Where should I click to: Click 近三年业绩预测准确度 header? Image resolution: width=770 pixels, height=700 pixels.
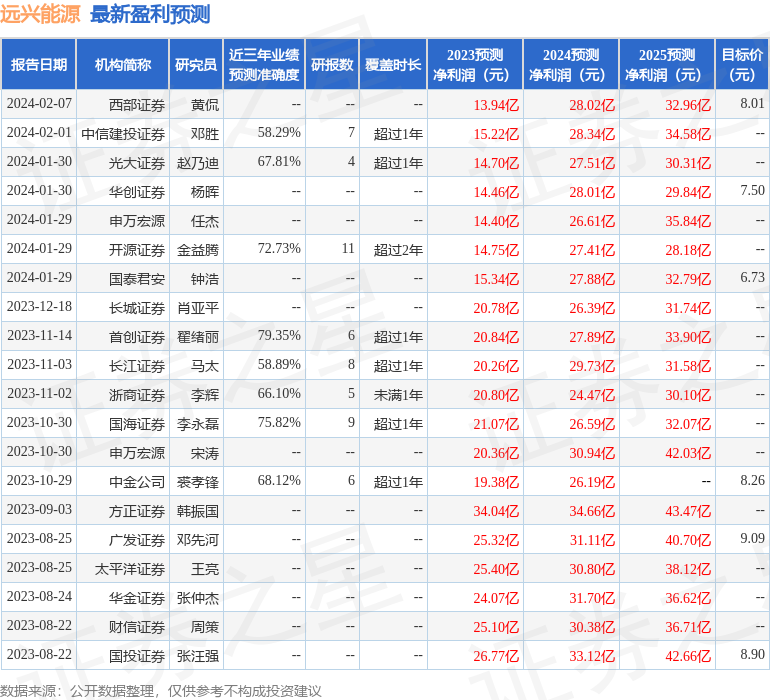(x=264, y=64)
